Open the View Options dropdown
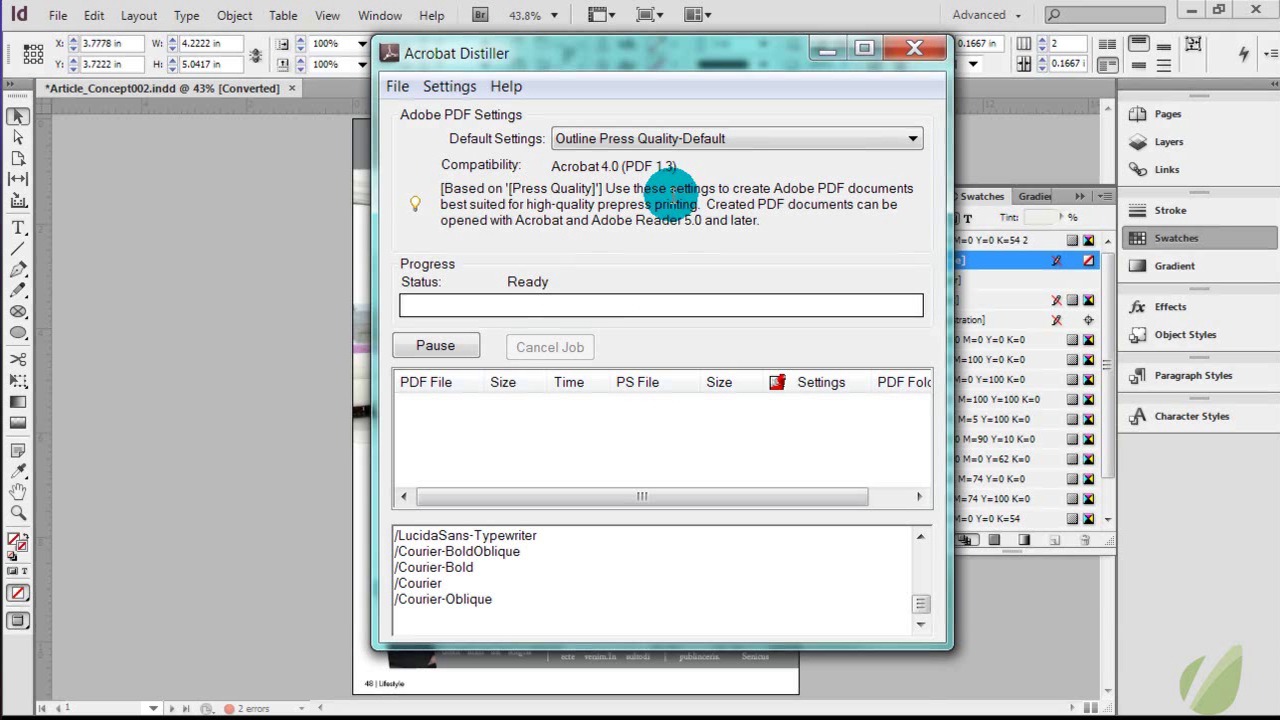Image resolution: width=1280 pixels, height=720 pixels. pyautogui.click(x=601, y=15)
